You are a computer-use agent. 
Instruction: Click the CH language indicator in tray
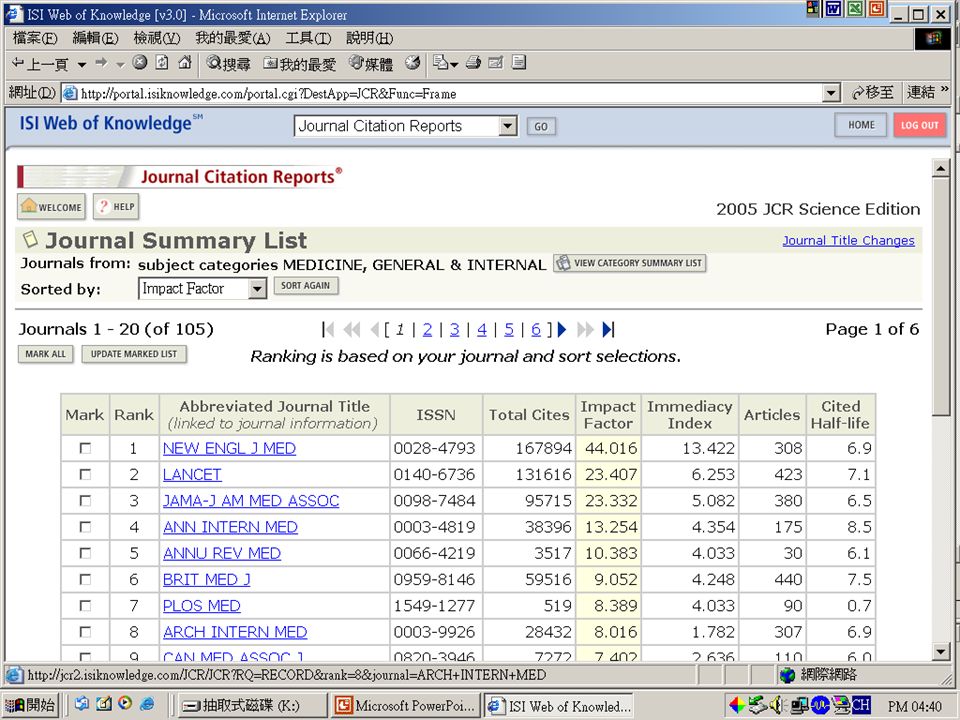(x=861, y=705)
